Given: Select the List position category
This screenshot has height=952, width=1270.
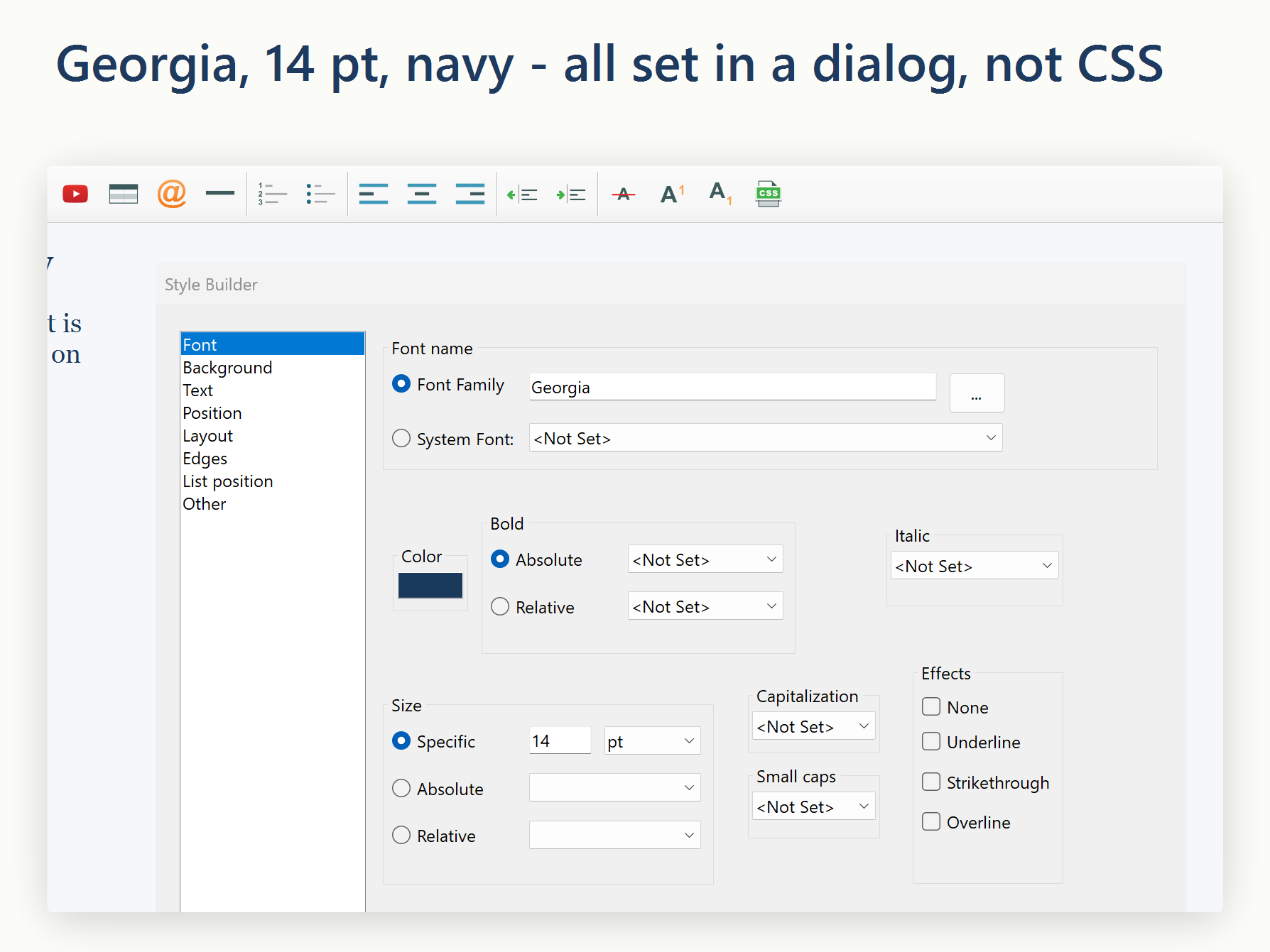Looking at the screenshot, I should coord(273,481).
